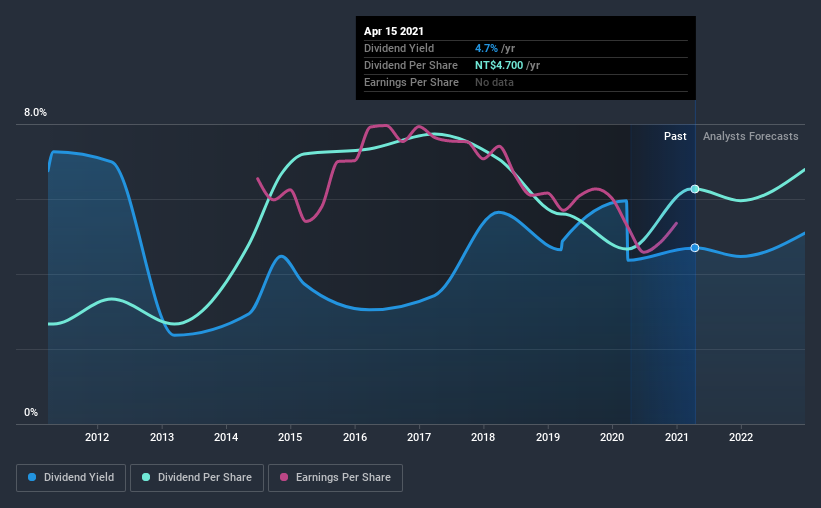Select the Dividend Per Share data point marker

tap(695, 189)
